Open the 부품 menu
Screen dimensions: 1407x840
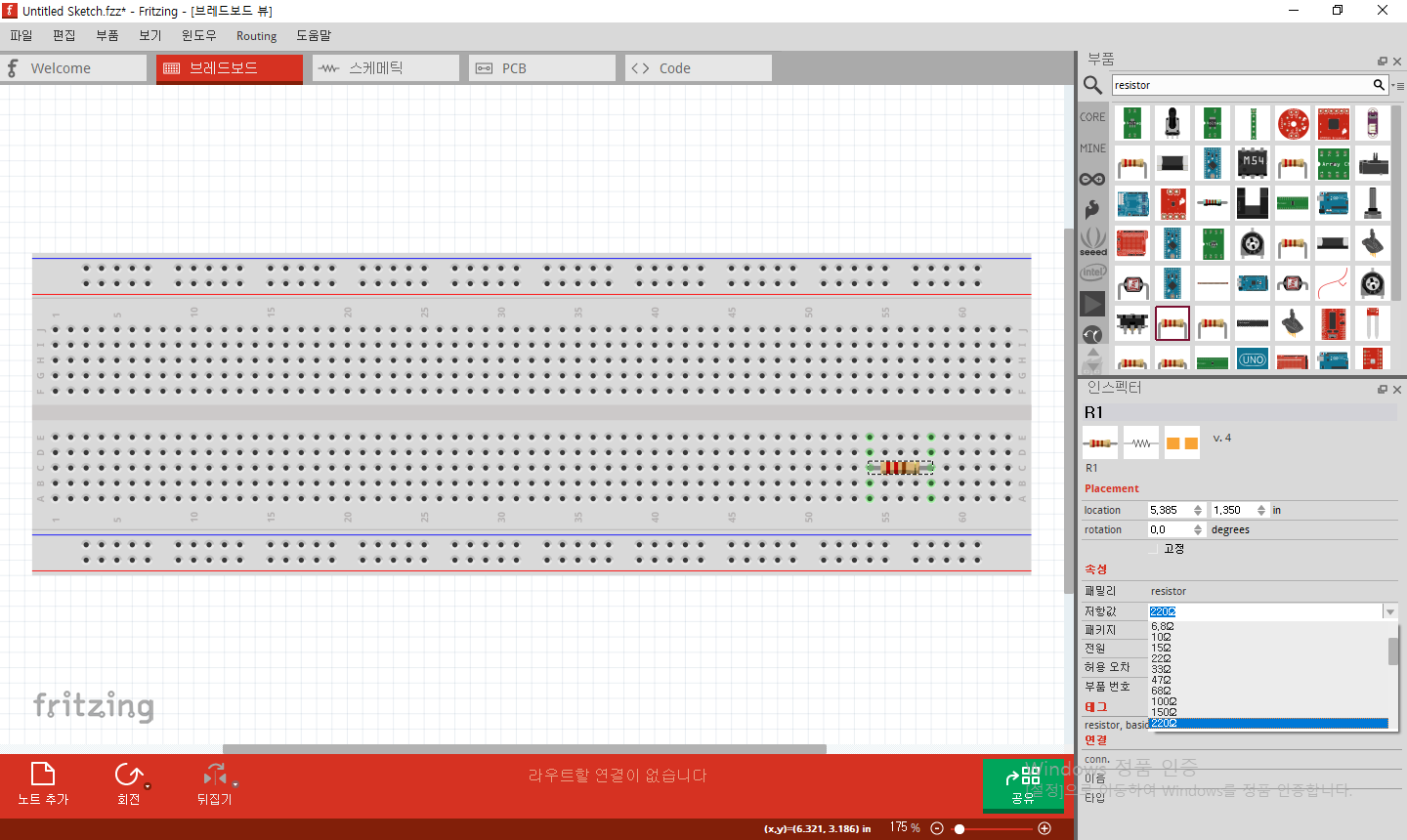click(x=107, y=35)
